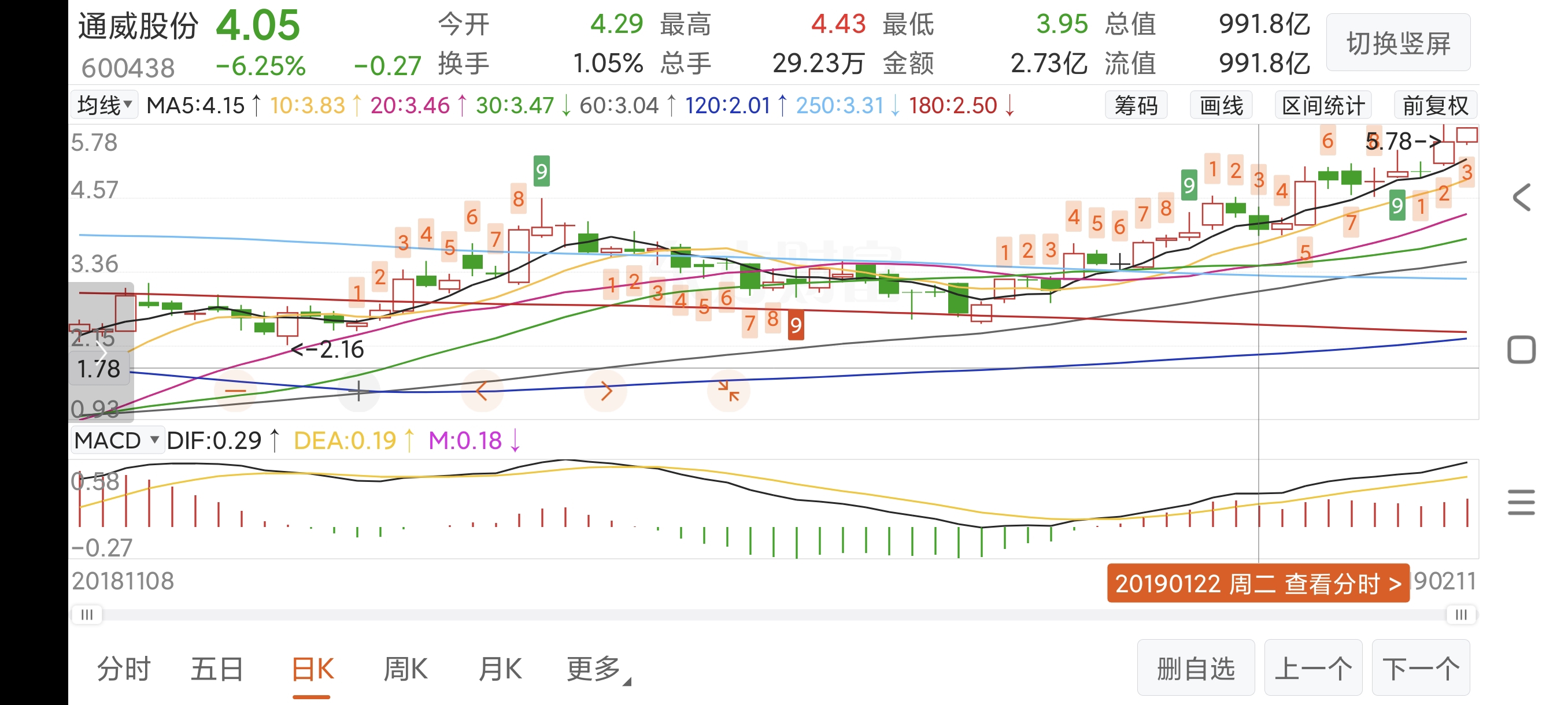Expand the 更多 period options
The image size is (1568, 705).
[598, 669]
